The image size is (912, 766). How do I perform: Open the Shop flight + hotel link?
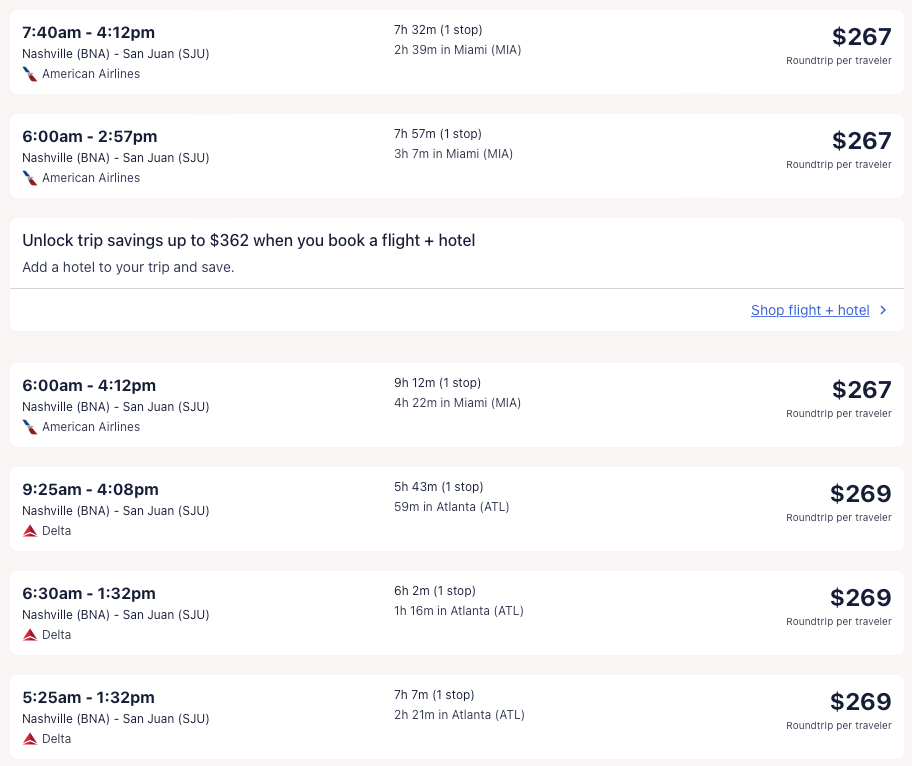click(x=810, y=310)
